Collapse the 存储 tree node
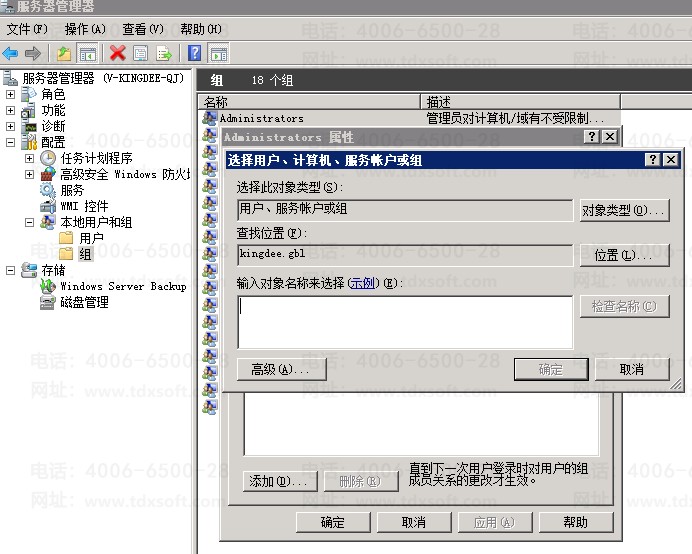 pos(11,270)
